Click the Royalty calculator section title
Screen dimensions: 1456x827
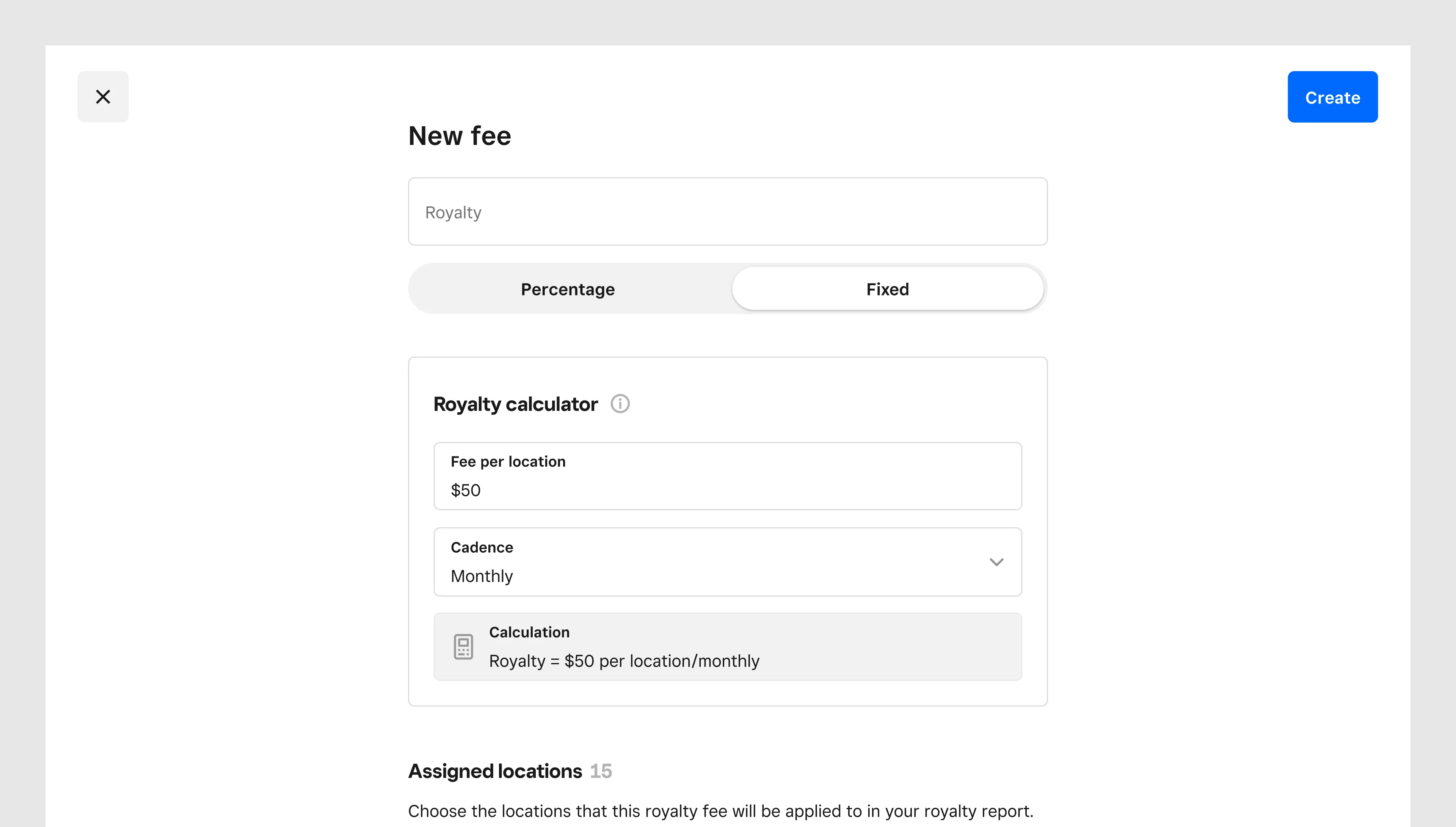(x=515, y=404)
